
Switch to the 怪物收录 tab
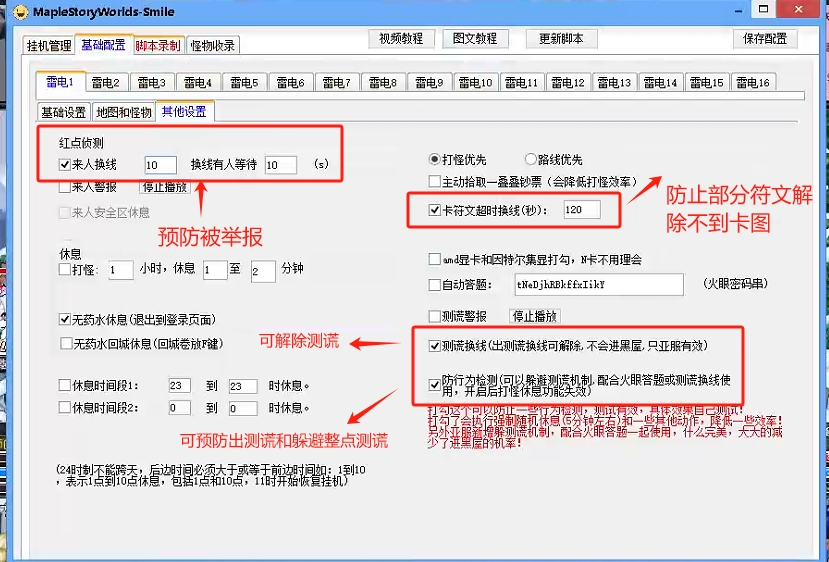213,46
